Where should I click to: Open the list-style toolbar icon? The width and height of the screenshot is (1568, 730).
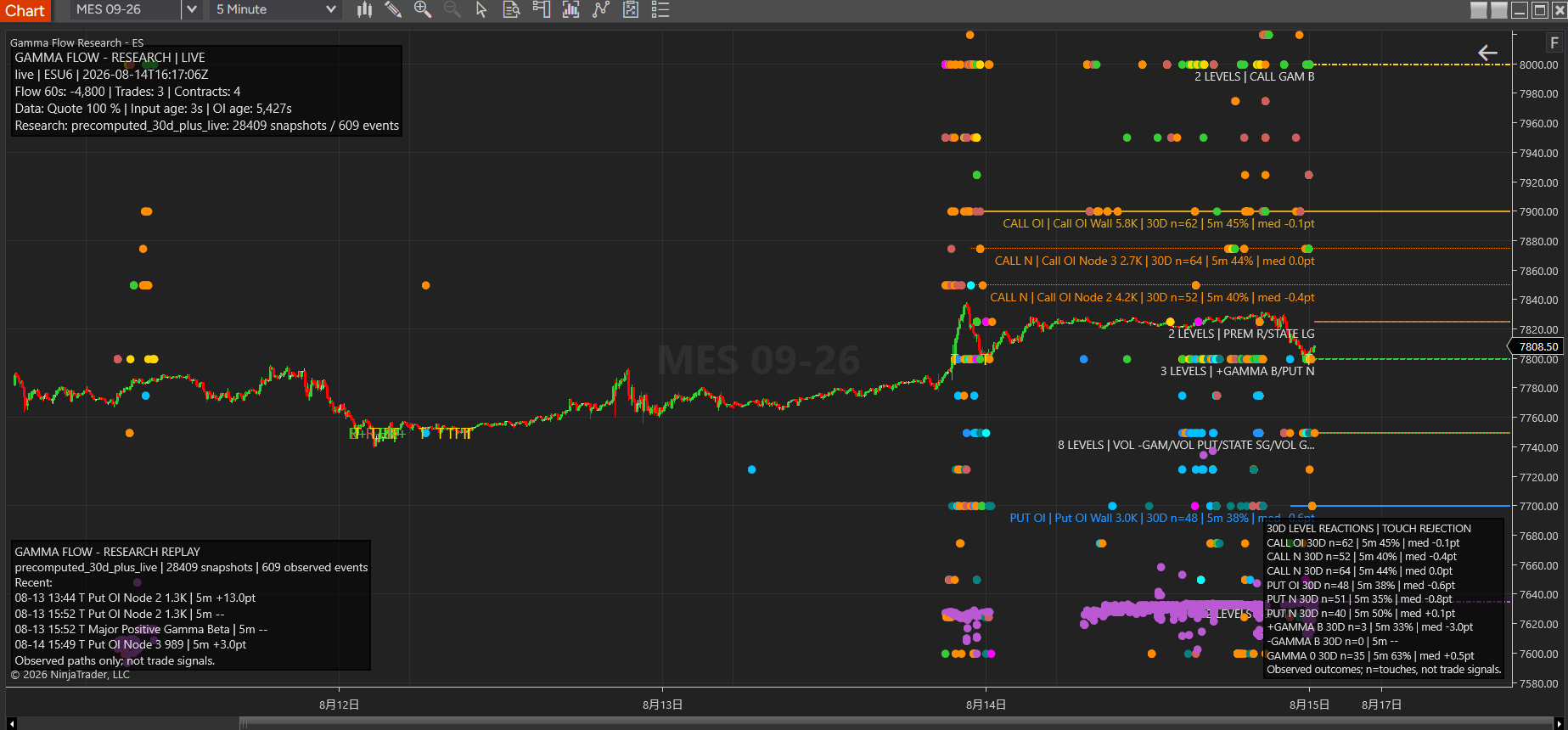coord(660,9)
